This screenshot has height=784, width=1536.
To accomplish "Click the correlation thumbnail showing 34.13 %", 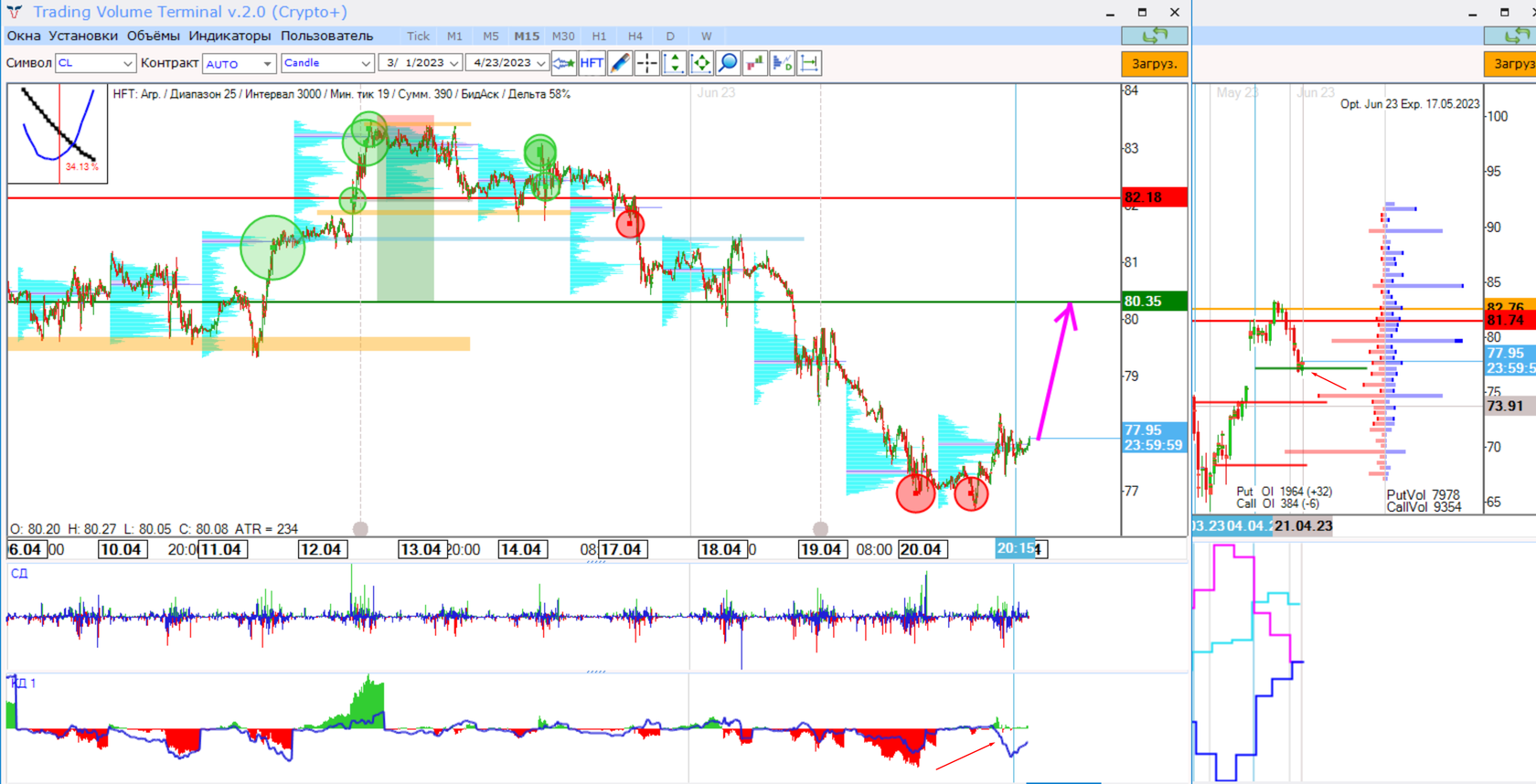I will point(58,133).
